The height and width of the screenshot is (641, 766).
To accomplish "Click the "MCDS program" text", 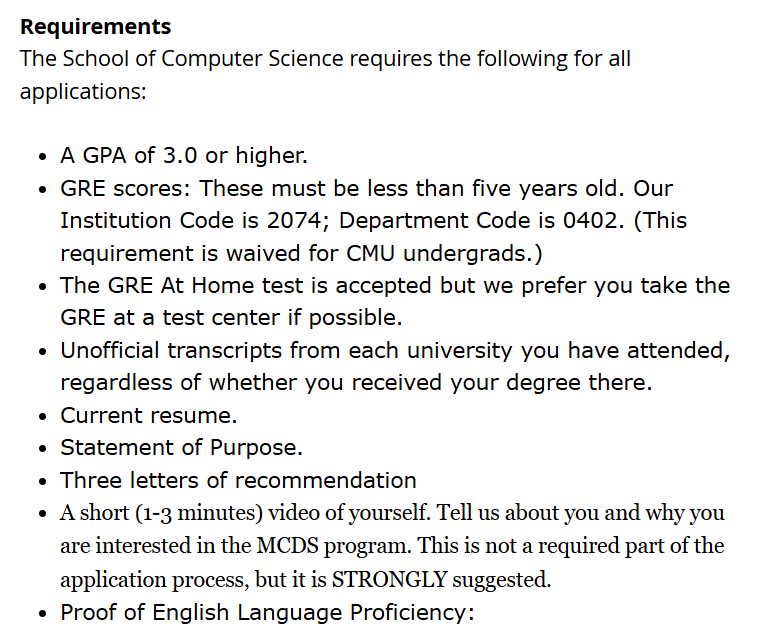I will click(x=333, y=546).
